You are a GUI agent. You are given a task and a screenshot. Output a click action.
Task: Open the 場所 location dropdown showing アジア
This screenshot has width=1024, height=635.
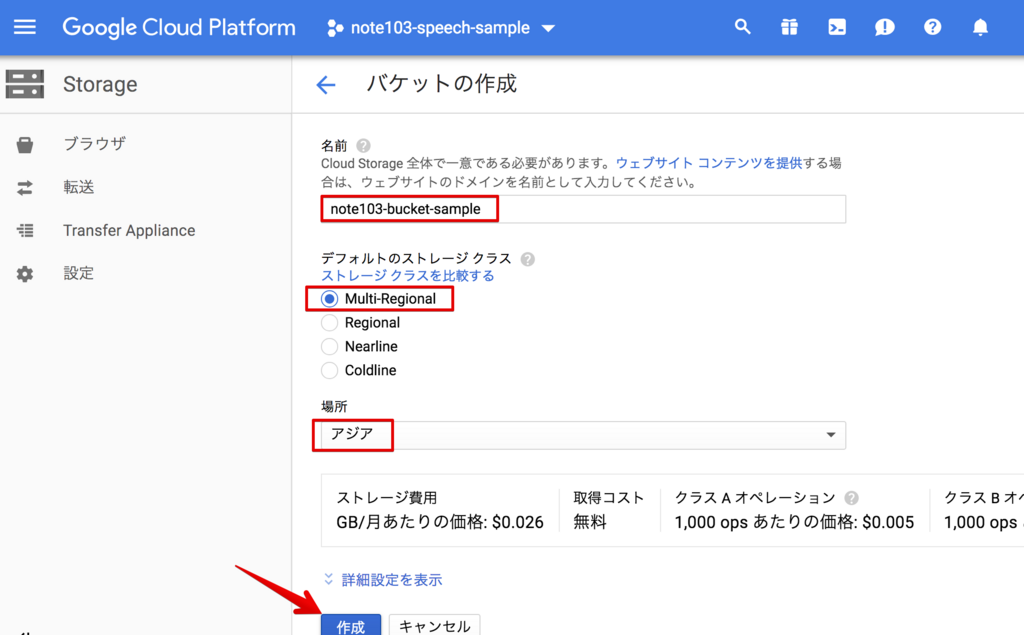(x=583, y=435)
